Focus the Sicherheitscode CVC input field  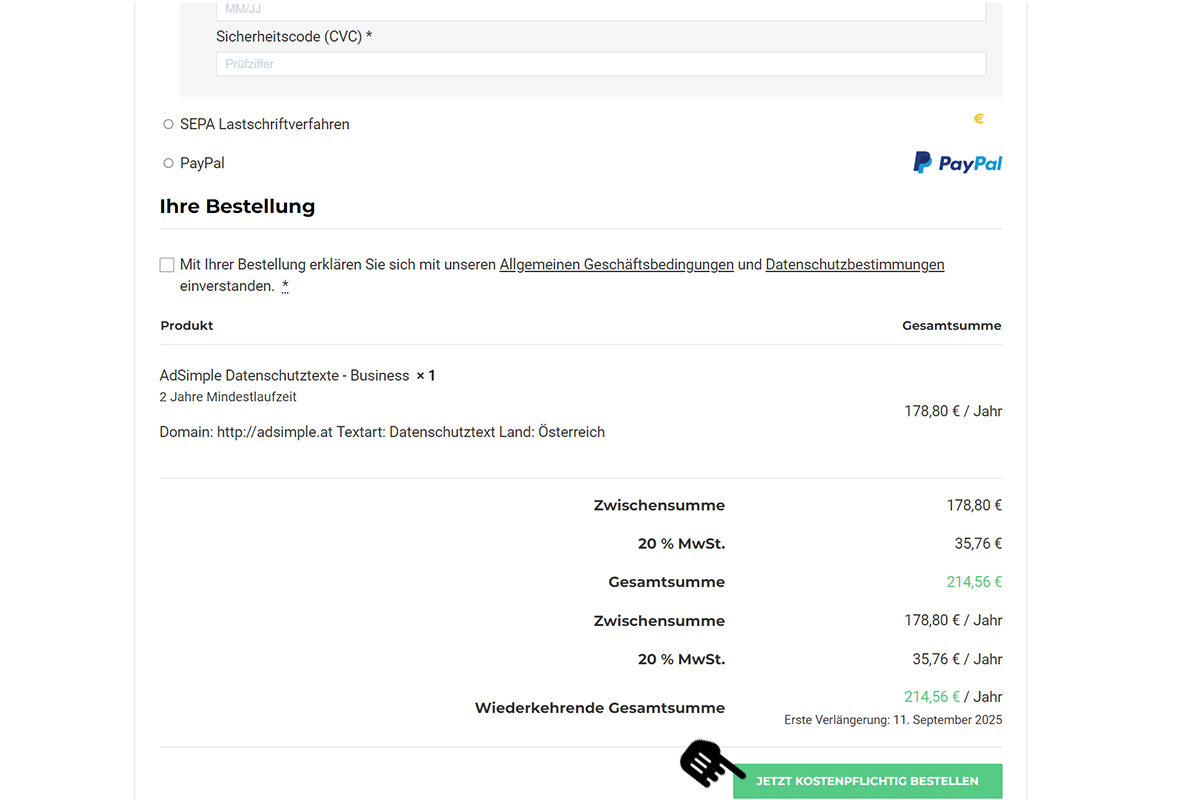[x=600, y=64]
